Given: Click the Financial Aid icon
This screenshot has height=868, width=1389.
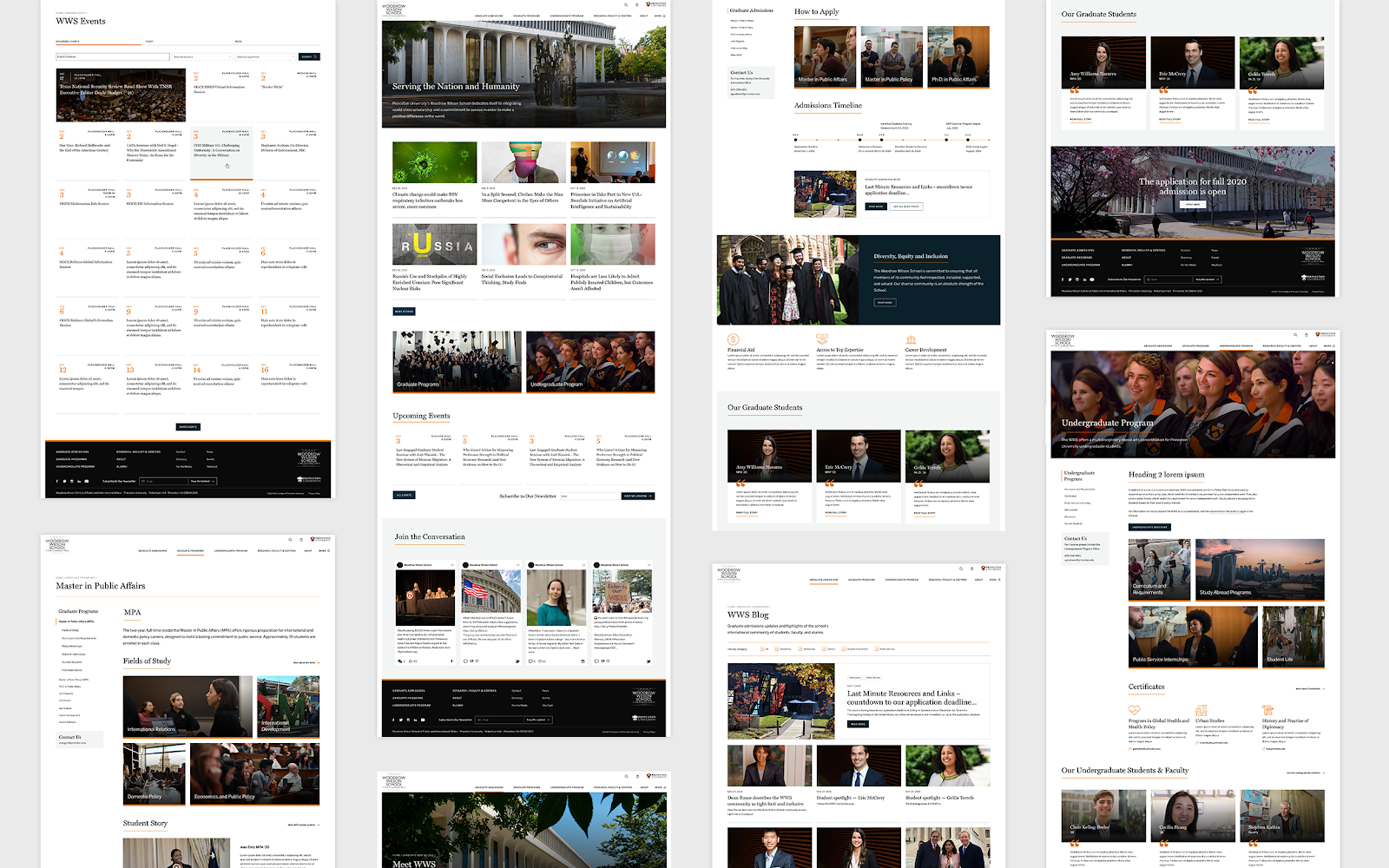Looking at the screenshot, I should 734,339.
